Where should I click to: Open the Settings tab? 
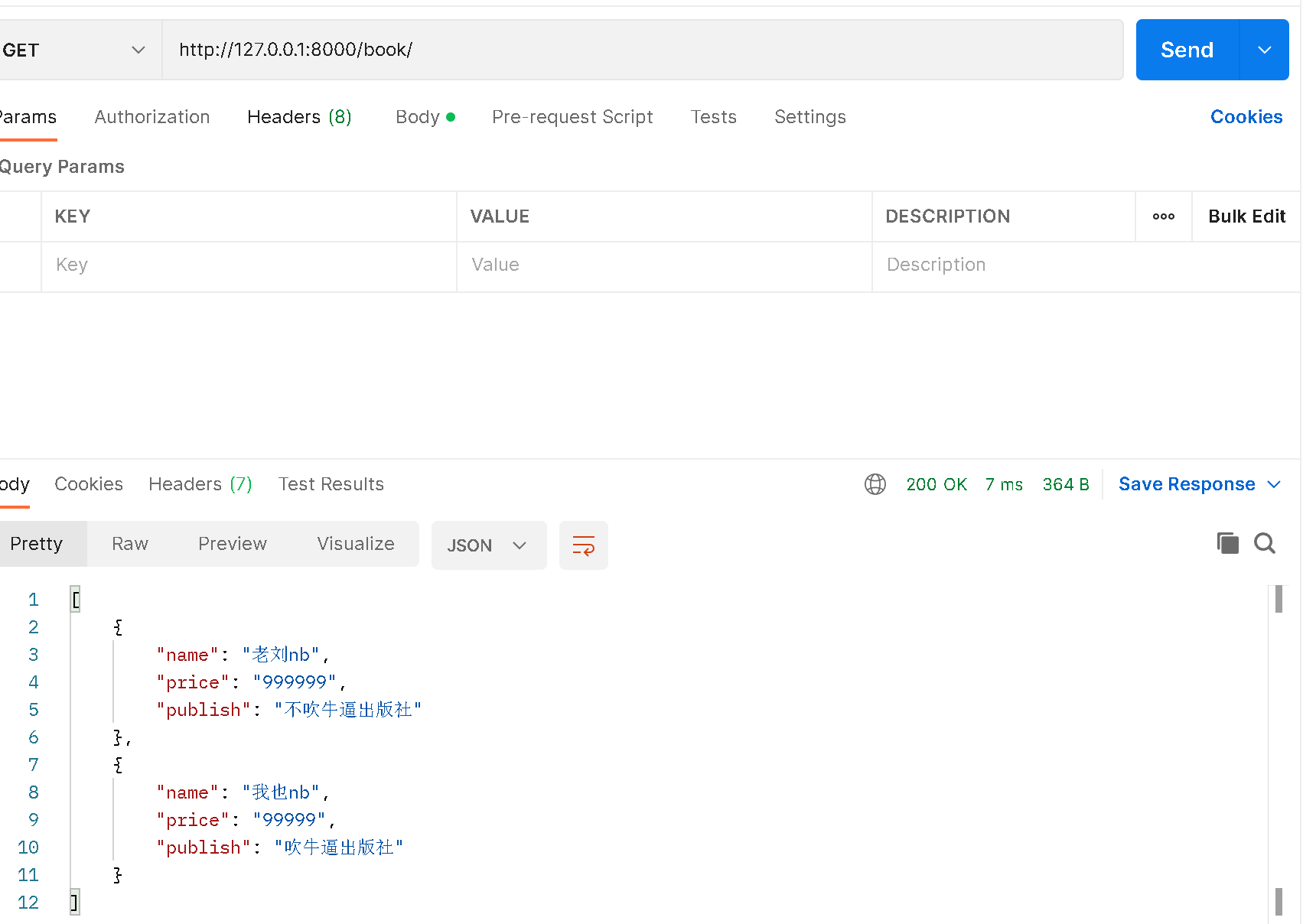tap(810, 117)
